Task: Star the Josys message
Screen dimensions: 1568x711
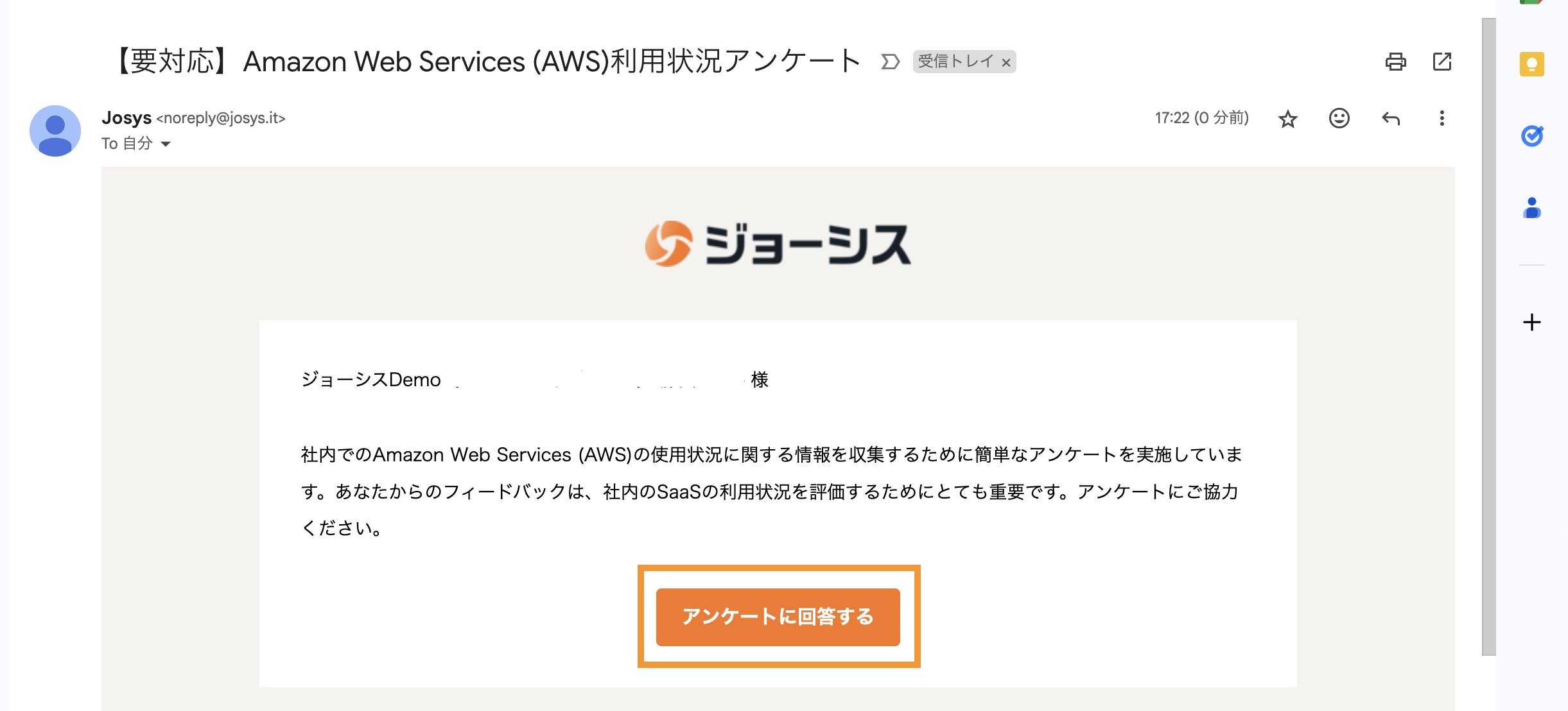Action: pos(1288,118)
